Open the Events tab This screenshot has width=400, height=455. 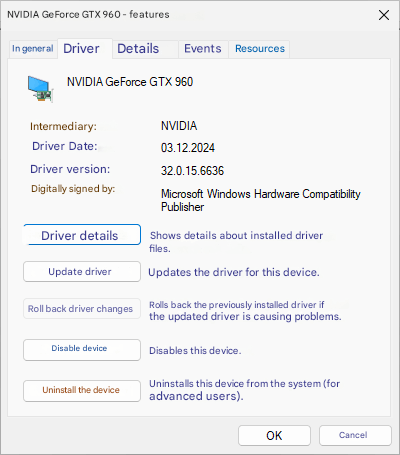click(x=203, y=49)
